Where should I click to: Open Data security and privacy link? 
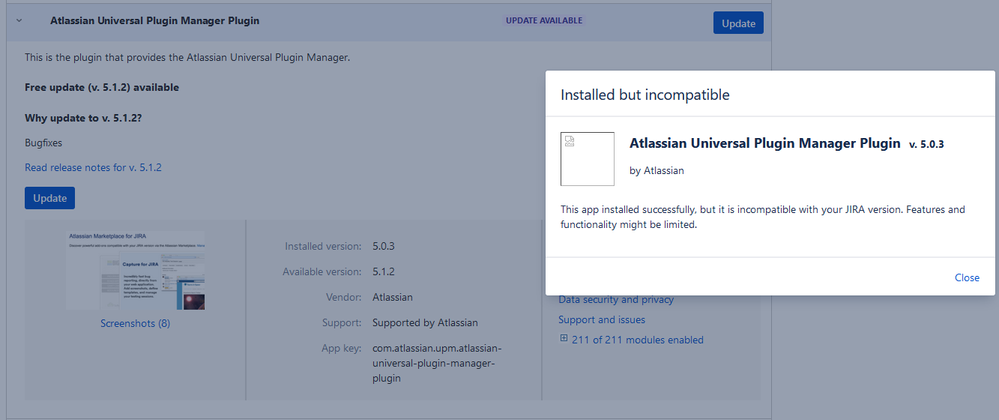coord(615,300)
